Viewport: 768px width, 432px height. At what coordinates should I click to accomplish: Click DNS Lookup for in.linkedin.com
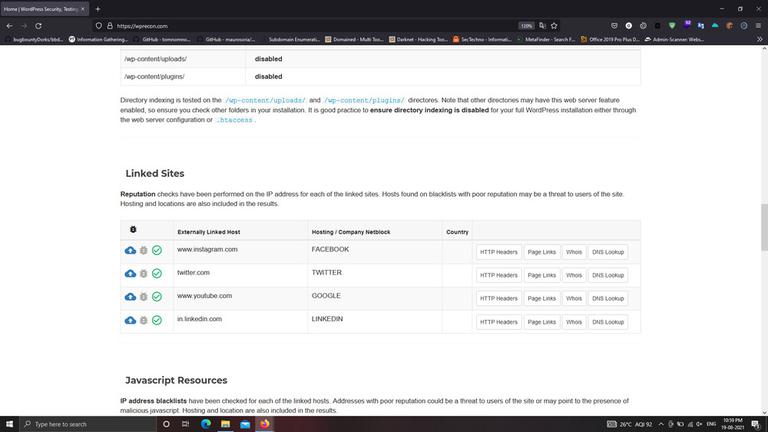pyautogui.click(x=608, y=322)
